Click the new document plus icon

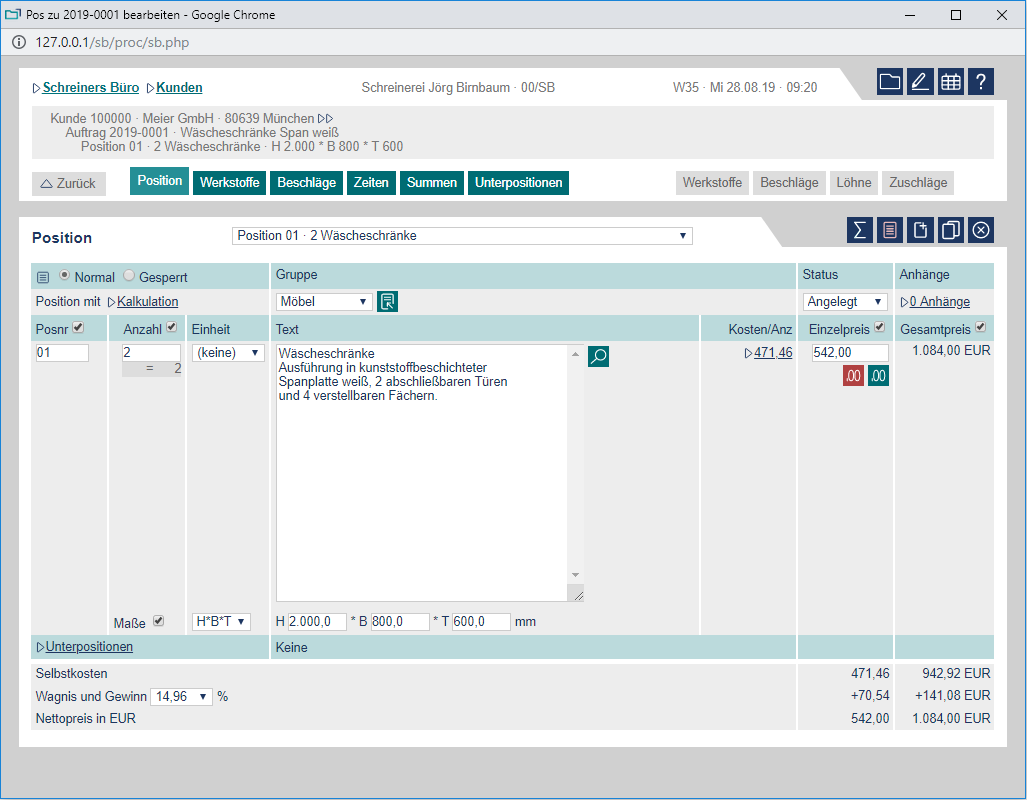coord(920,230)
